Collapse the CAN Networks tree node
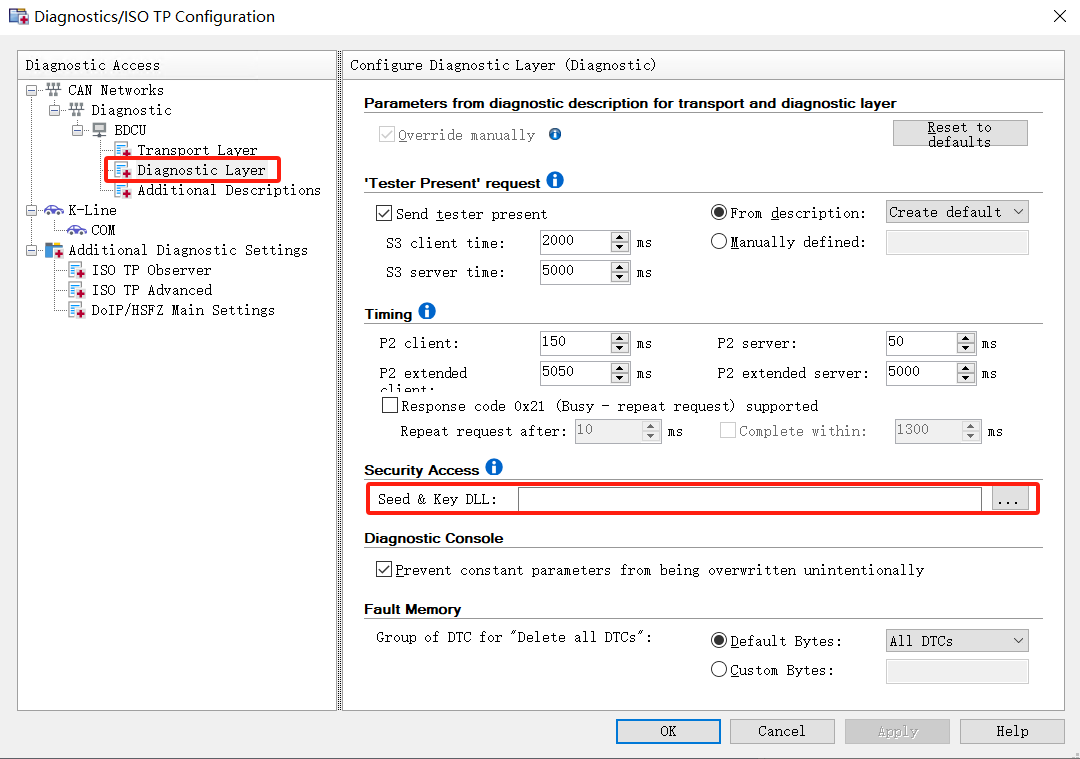This screenshot has width=1080, height=759. pos(32,90)
